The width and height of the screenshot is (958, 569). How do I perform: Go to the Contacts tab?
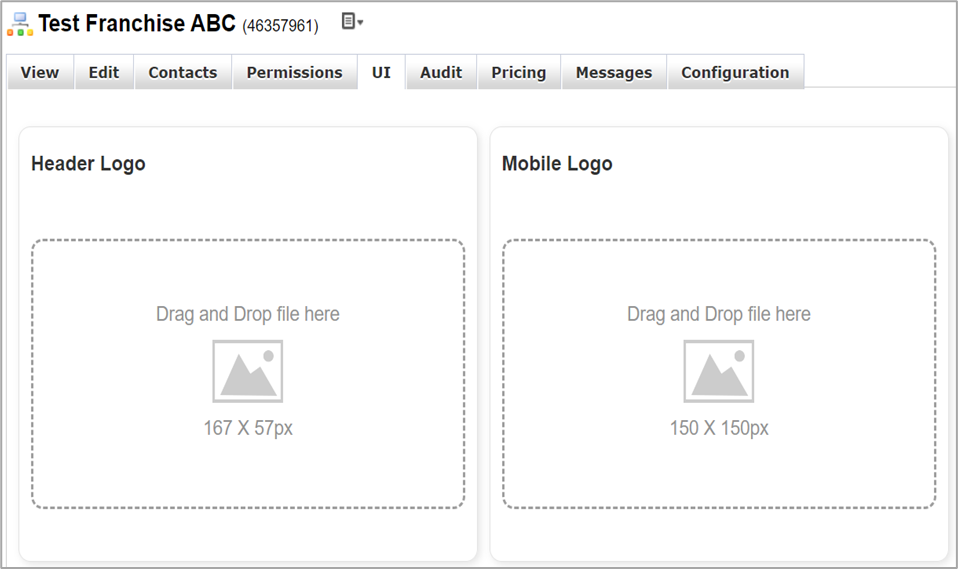183,72
